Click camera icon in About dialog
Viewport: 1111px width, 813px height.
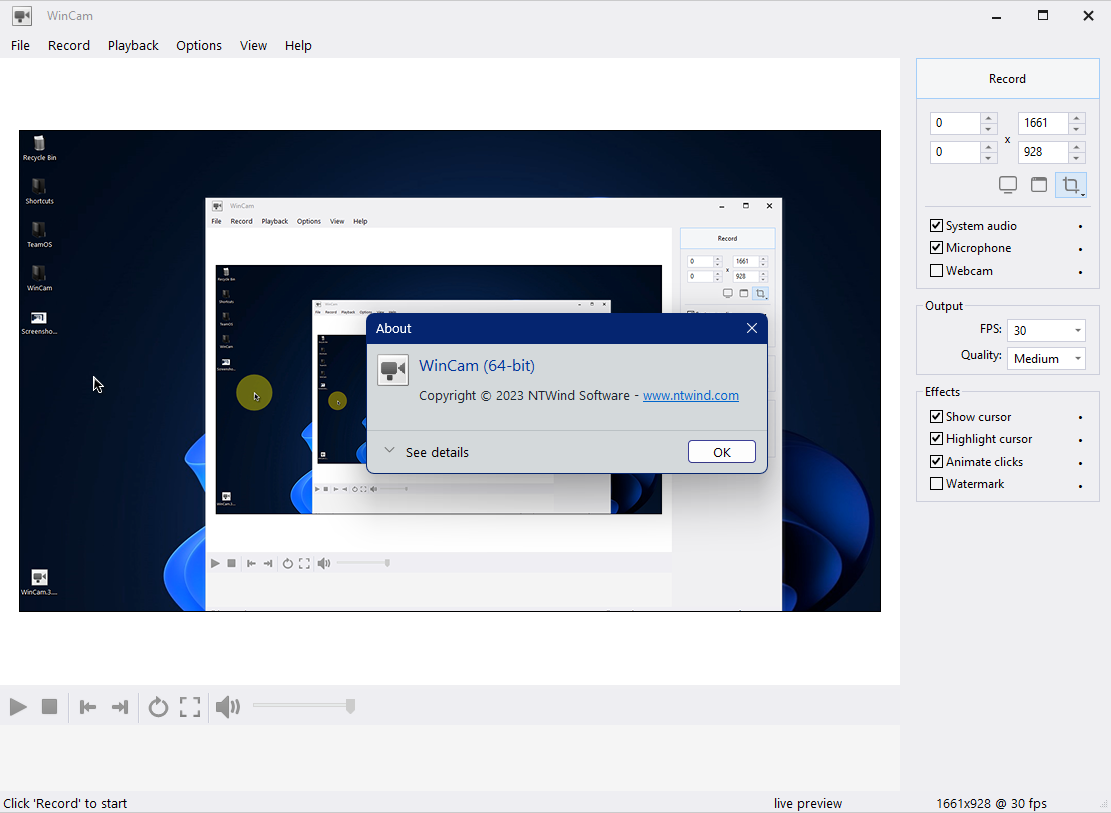pos(393,369)
